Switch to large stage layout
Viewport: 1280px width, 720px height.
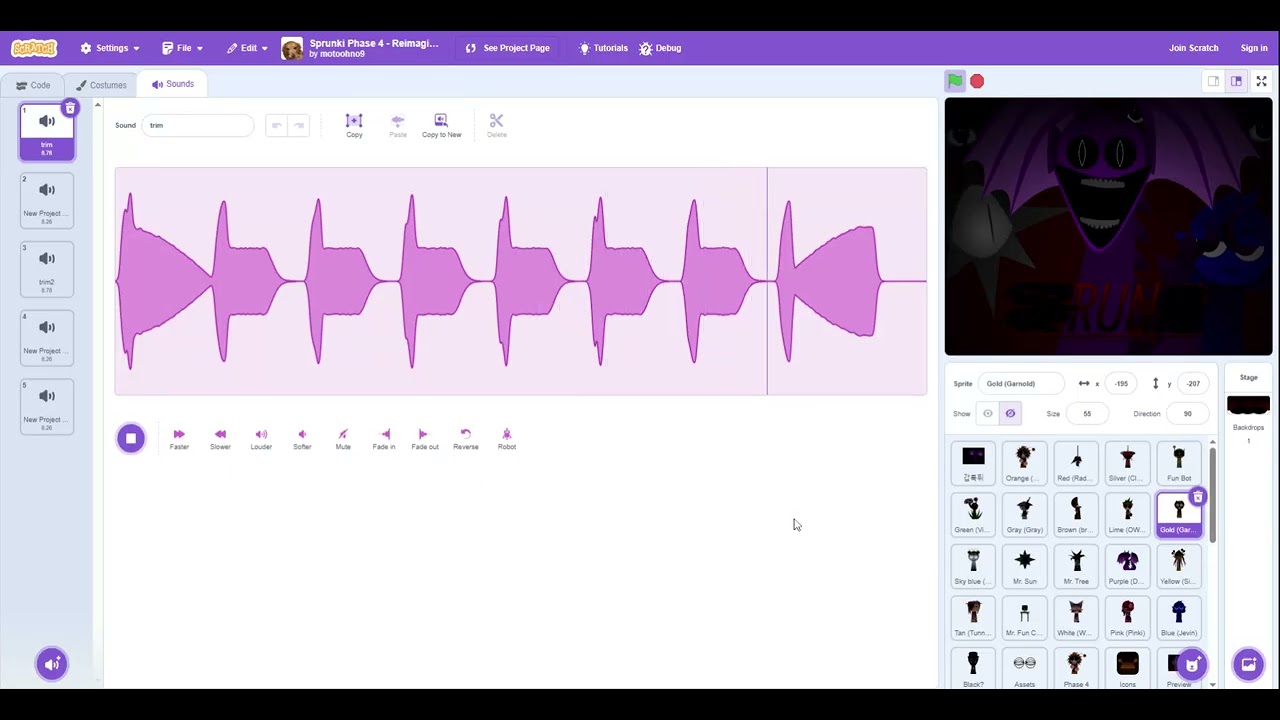tap(1236, 82)
